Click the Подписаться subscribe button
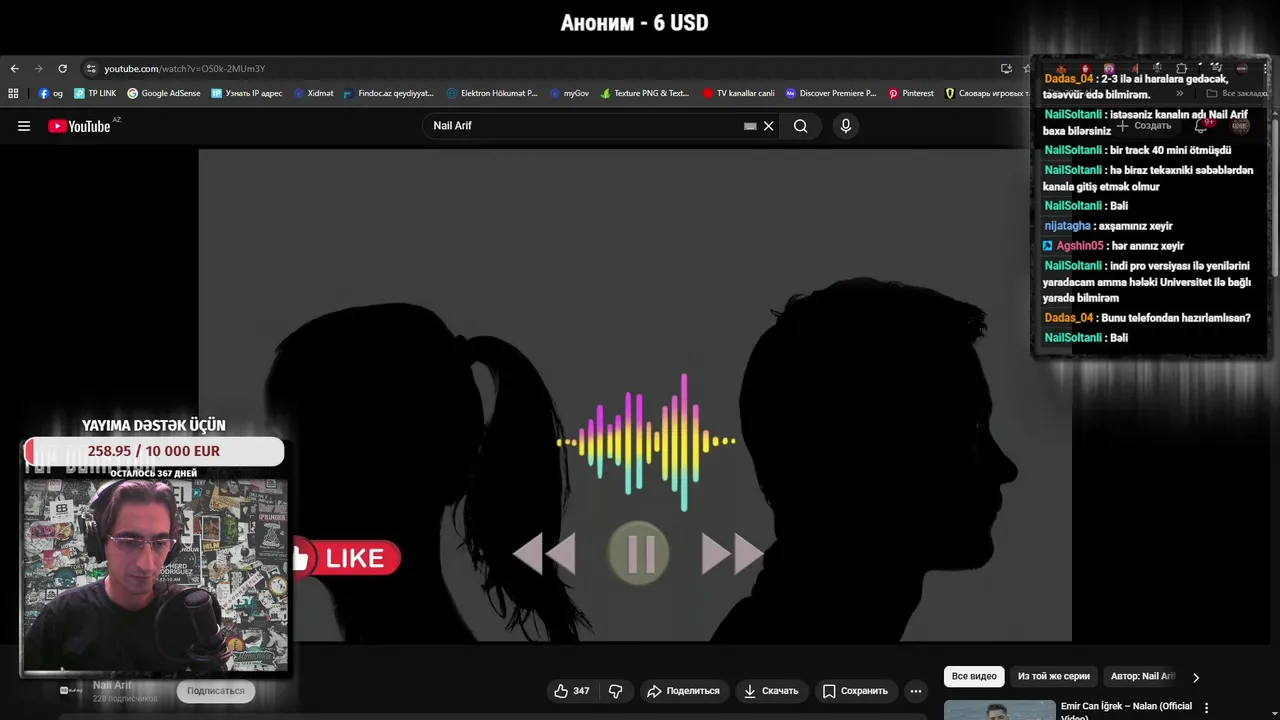 pos(215,691)
